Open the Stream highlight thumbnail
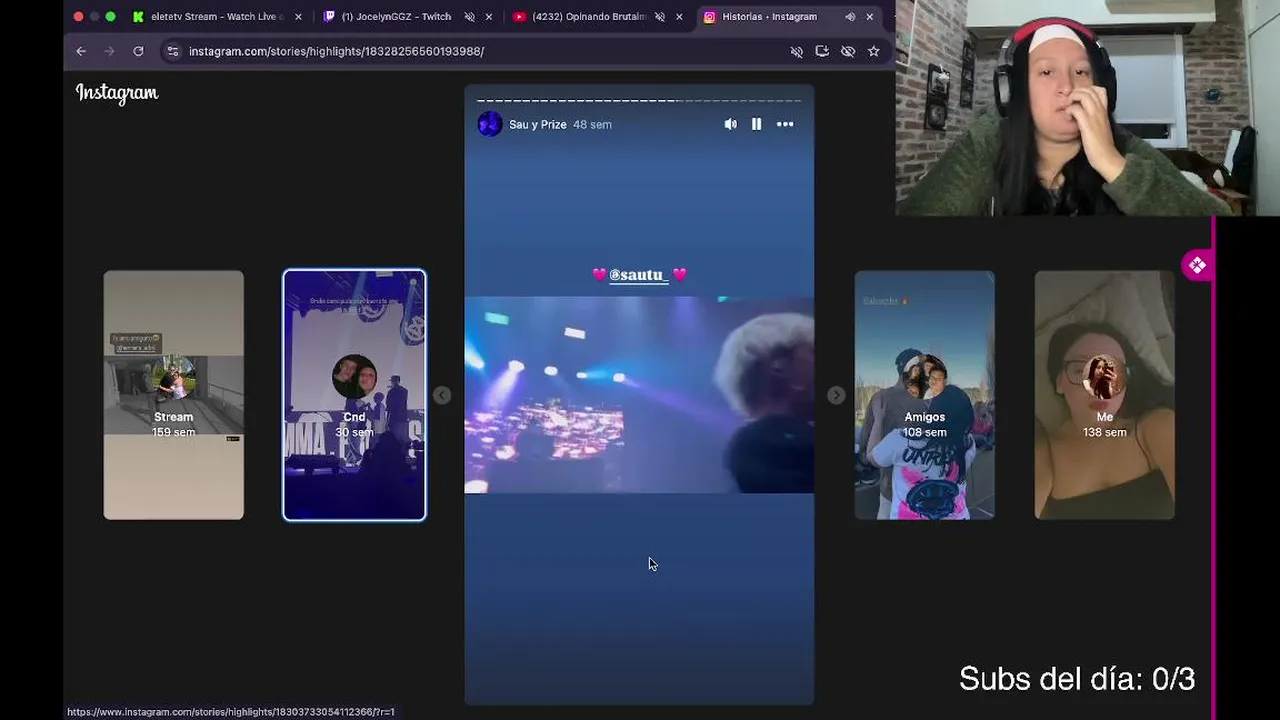 174,395
